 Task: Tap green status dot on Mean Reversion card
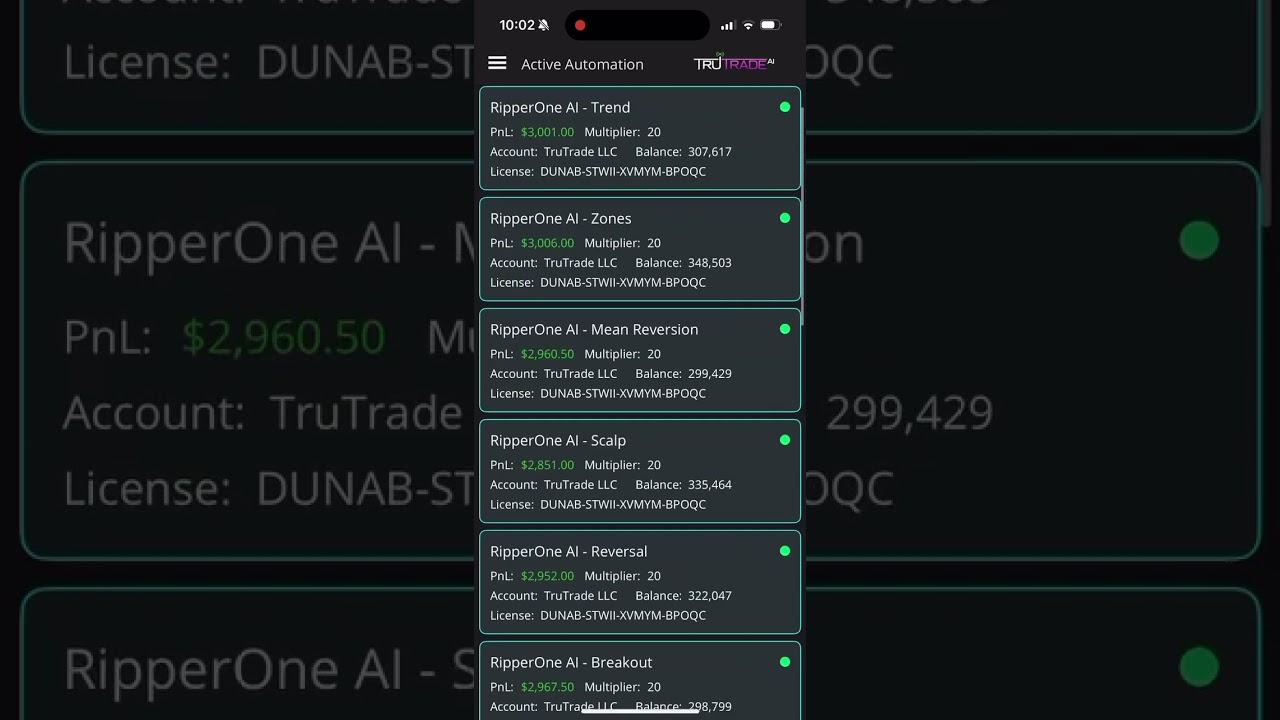[x=785, y=329]
